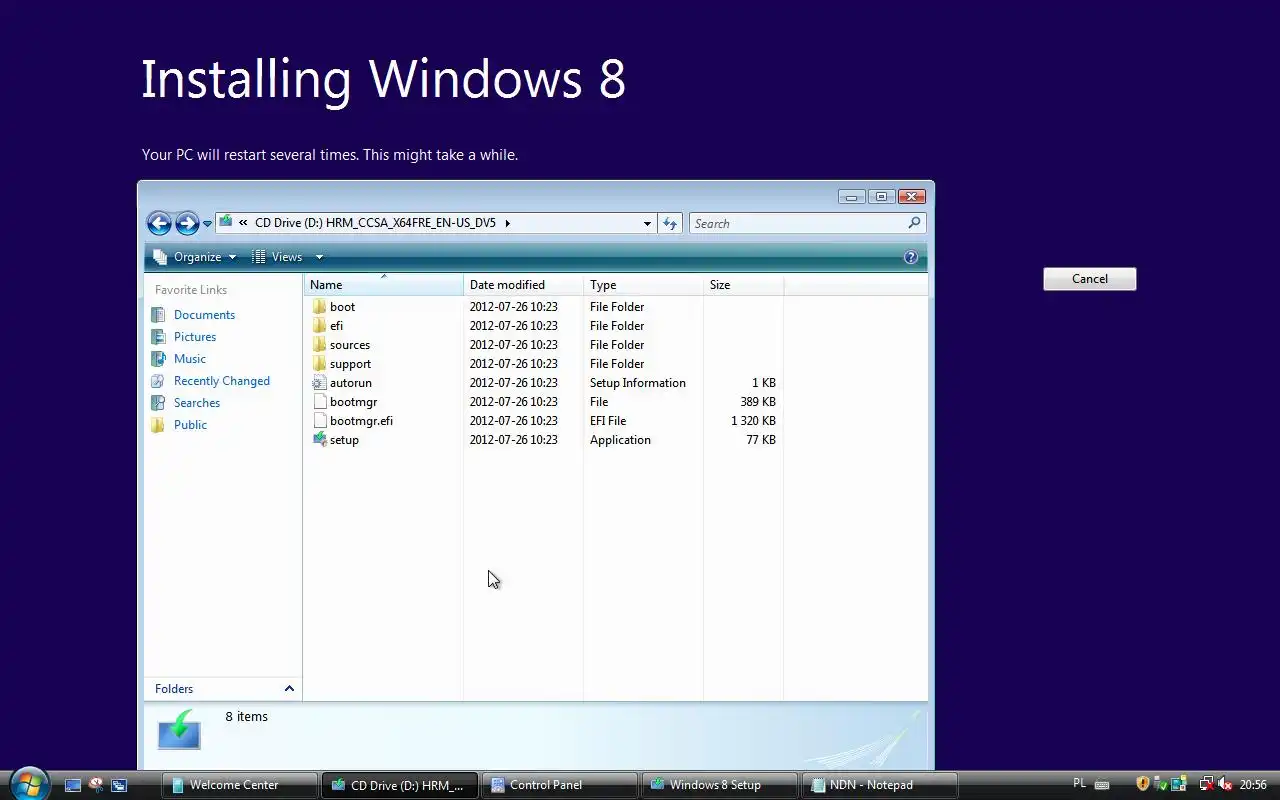The image size is (1280, 800).
Task: Open Music favorite link
Action: tap(190, 359)
